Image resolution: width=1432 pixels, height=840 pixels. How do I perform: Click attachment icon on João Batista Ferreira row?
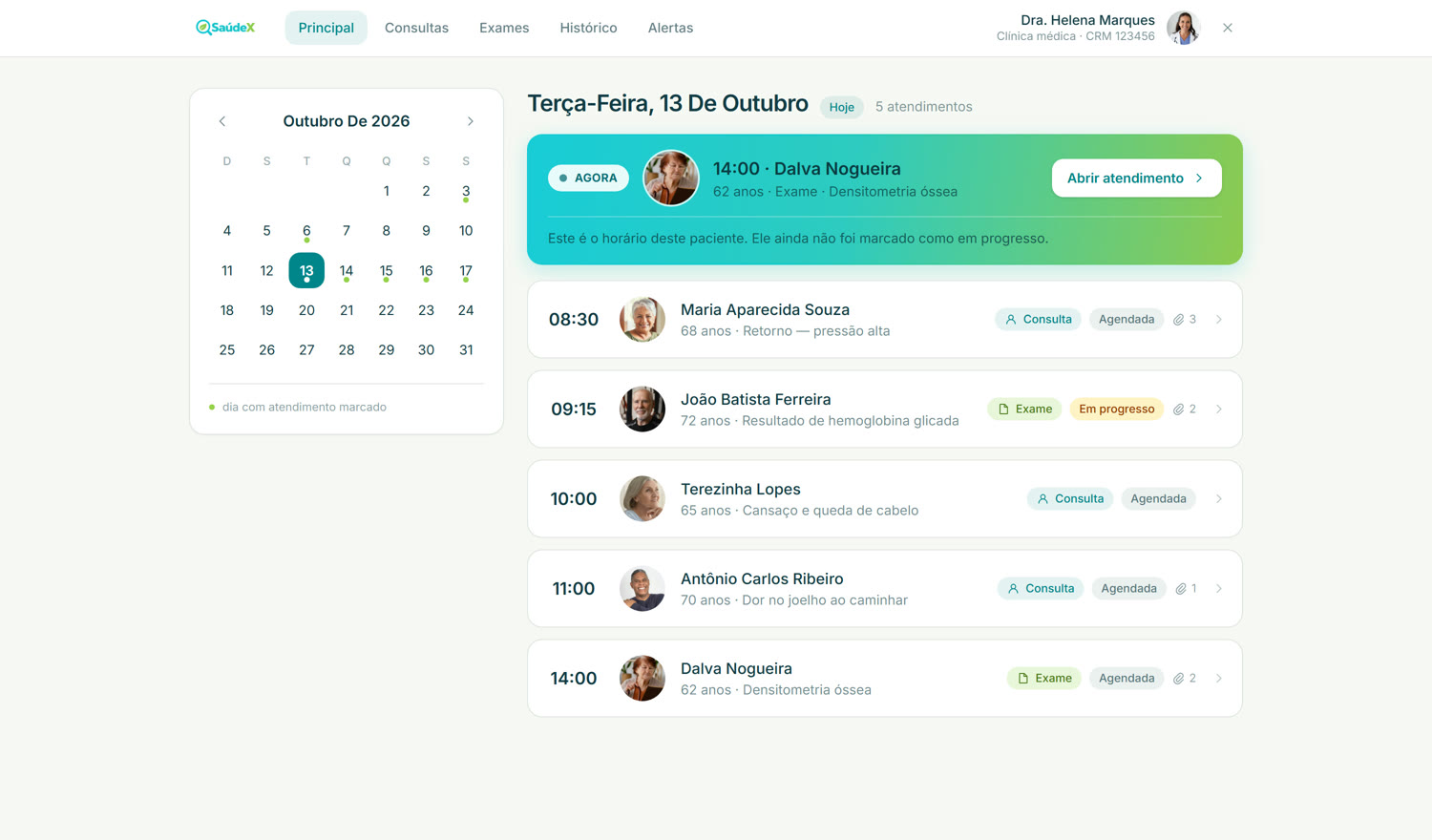(1179, 409)
